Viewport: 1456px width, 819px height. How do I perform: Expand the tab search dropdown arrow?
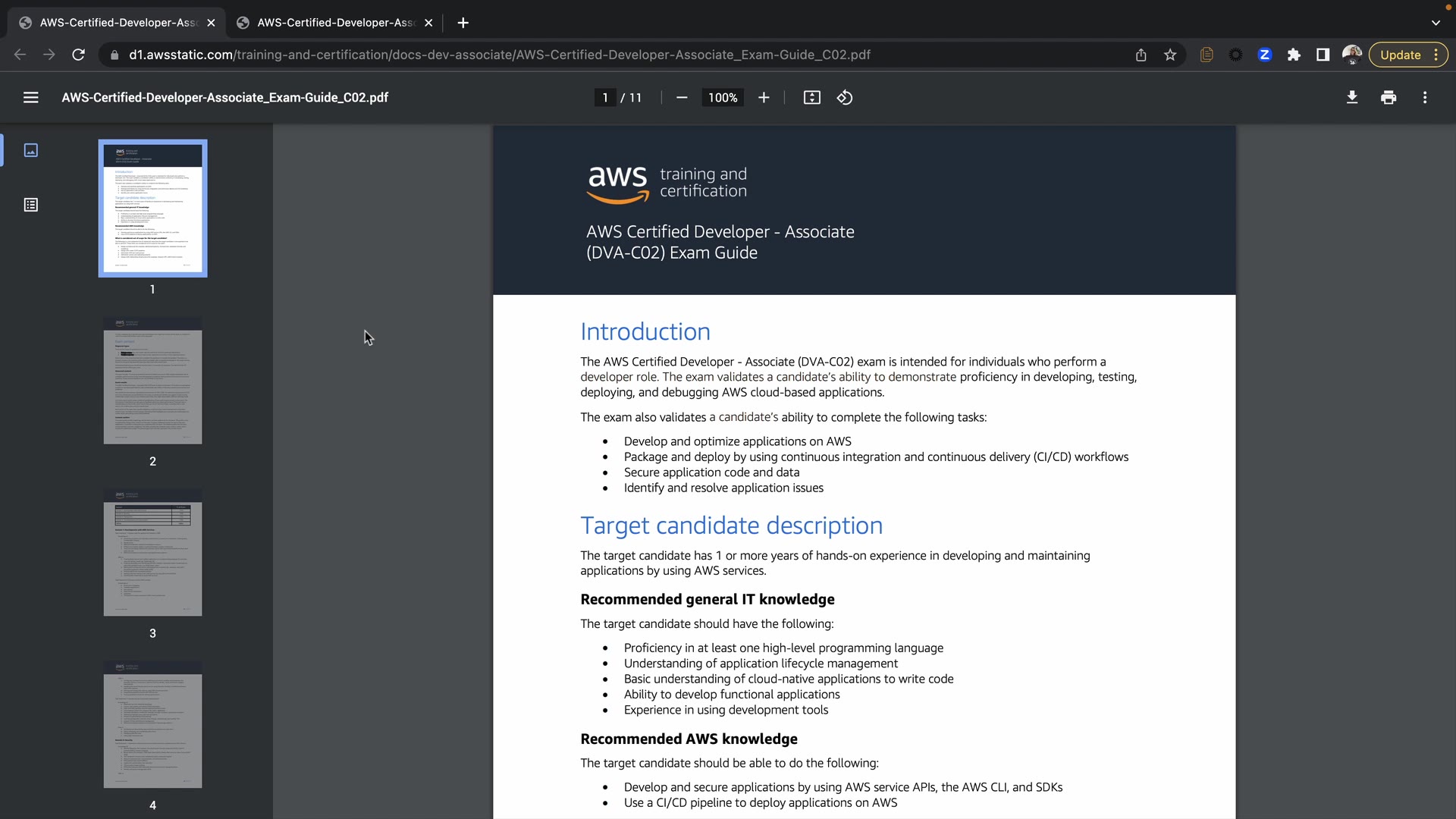(1435, 23)
